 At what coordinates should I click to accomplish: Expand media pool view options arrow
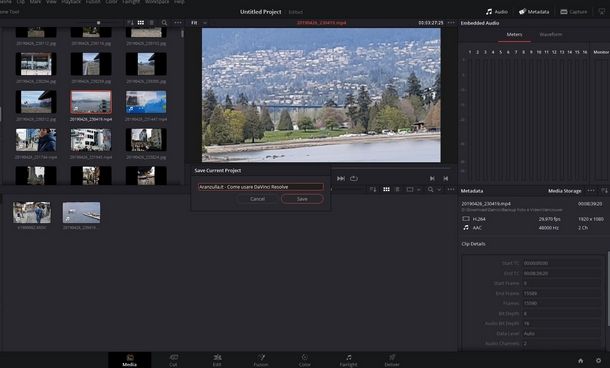click(419, 190)
